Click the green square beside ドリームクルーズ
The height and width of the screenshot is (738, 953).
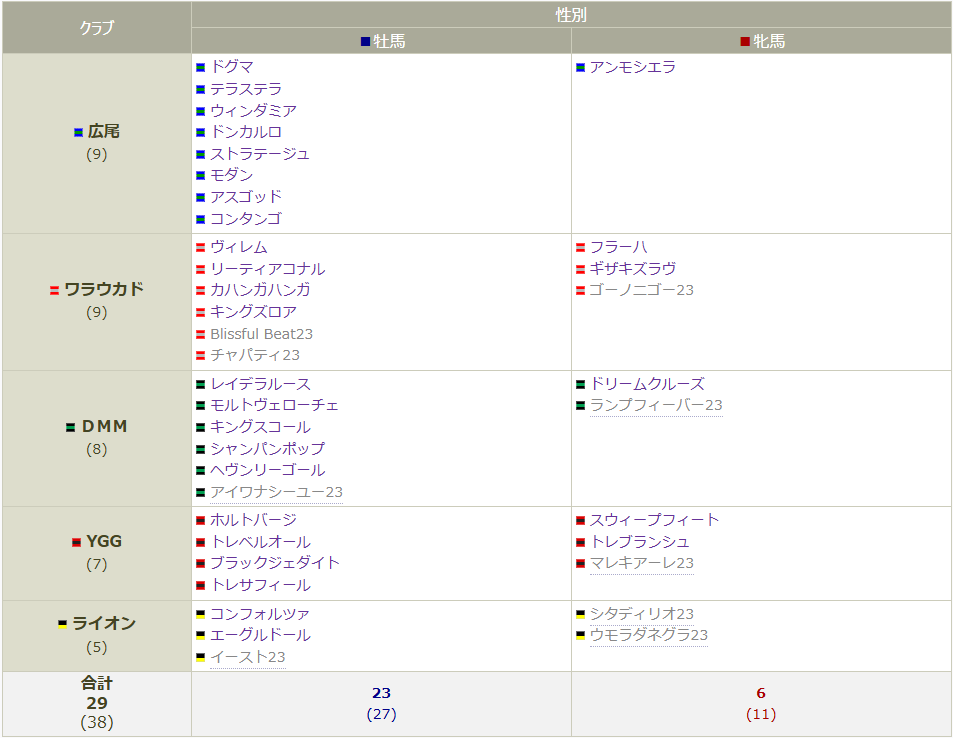[x=581, y=383]
